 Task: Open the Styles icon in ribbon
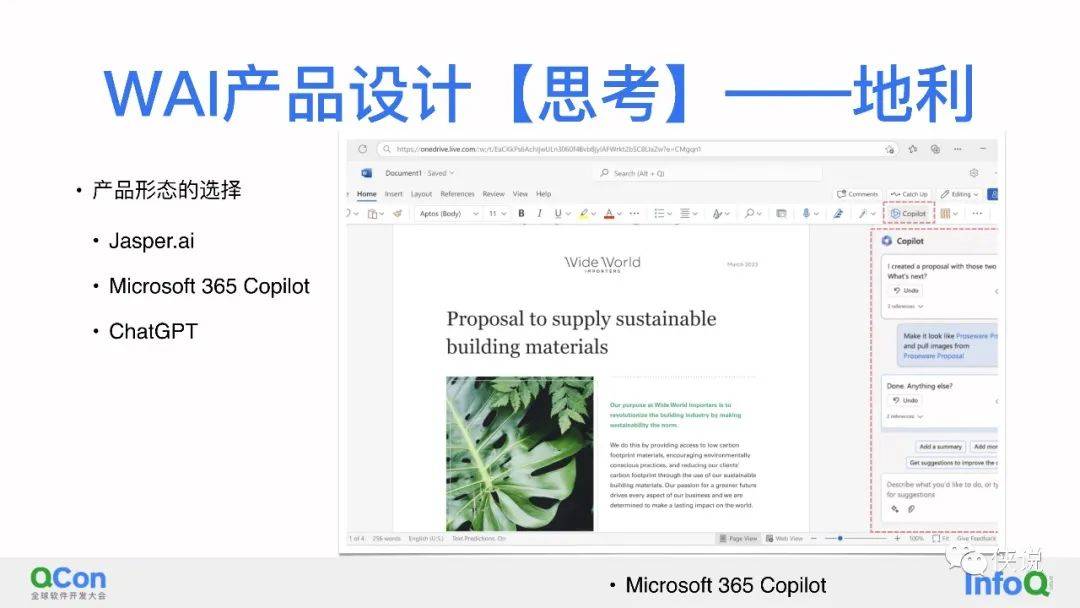(x=717, y=213)
